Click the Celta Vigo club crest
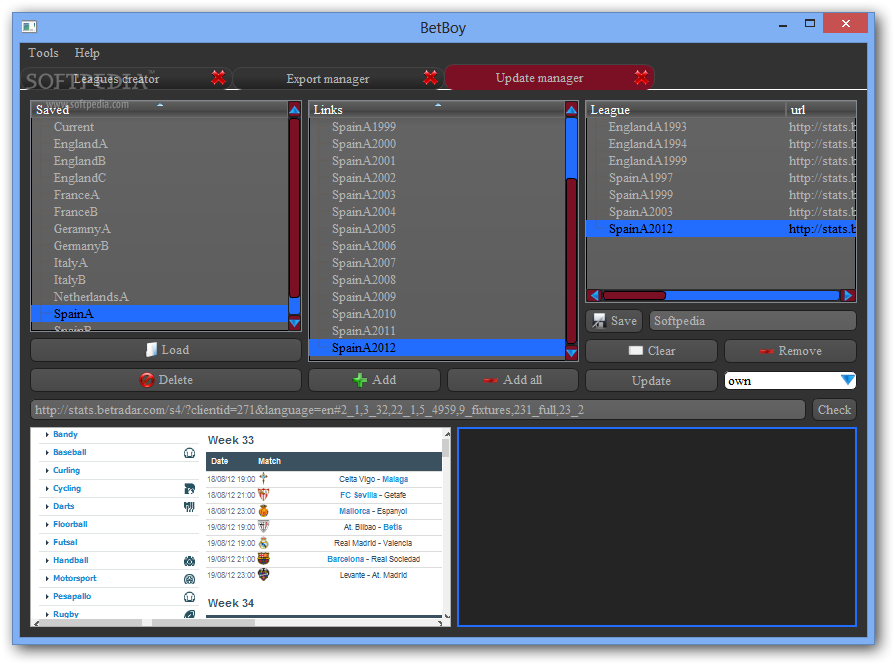This screenshot has height=665, width=895. [x=264, y=478]
